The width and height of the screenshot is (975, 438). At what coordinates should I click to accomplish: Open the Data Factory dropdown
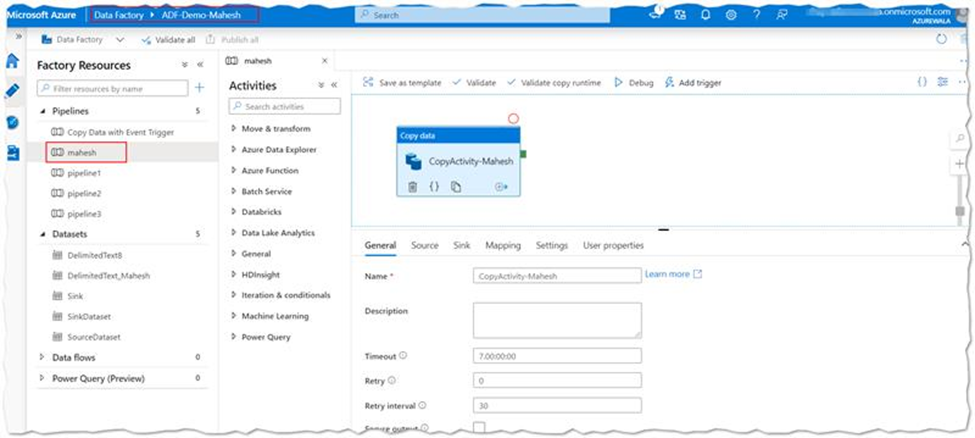pos(83,39)
